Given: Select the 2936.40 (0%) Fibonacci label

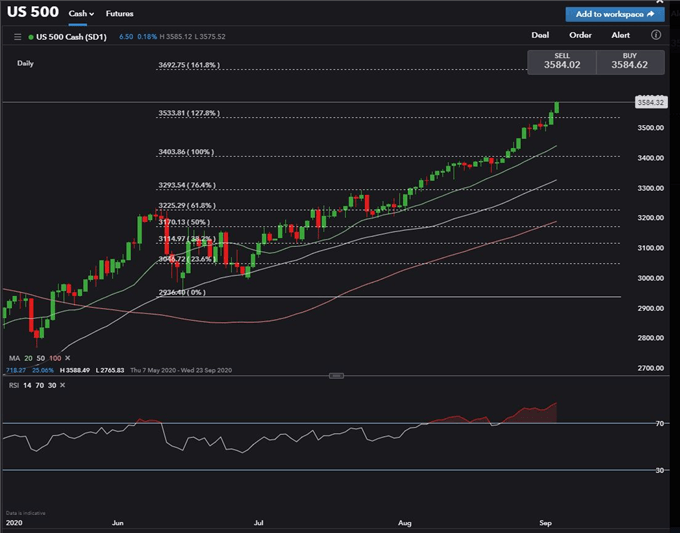Looking at the screenshot, I should point(182,292).
